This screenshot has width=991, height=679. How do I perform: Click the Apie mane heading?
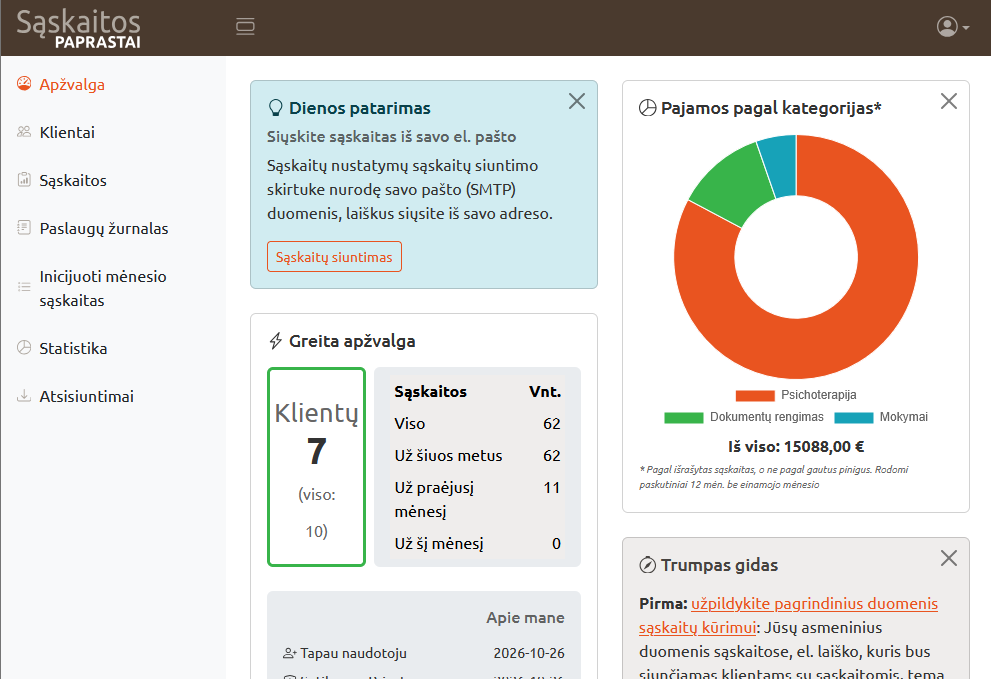click(x=525, y=618)
